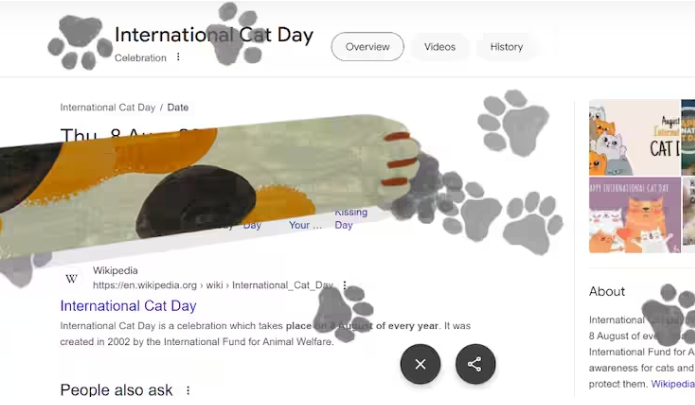695x405 pixels.
Task: Open the Kissing Day link
Action: tap(350, 218)
